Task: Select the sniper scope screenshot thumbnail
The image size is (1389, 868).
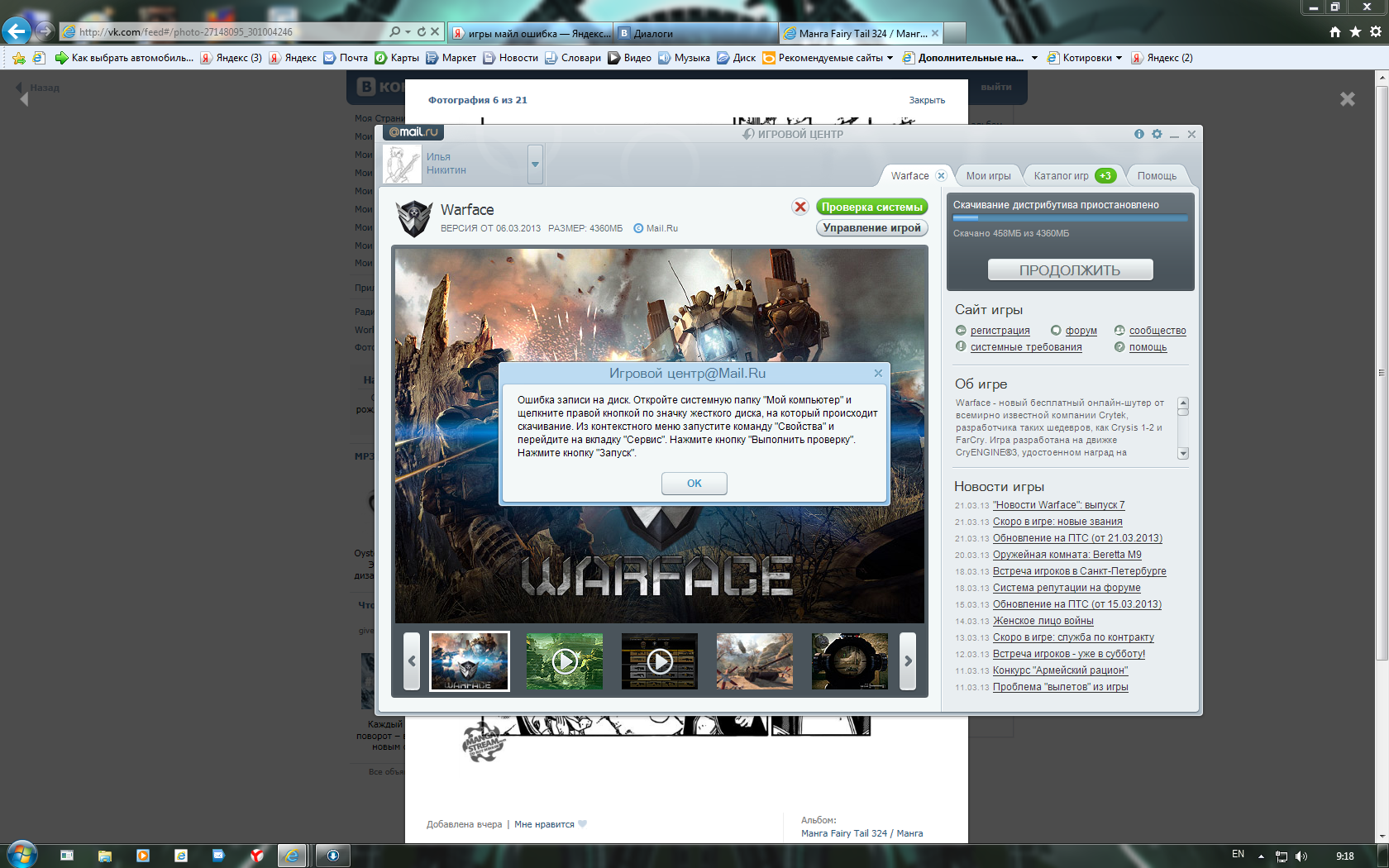Action: [850, 661]
